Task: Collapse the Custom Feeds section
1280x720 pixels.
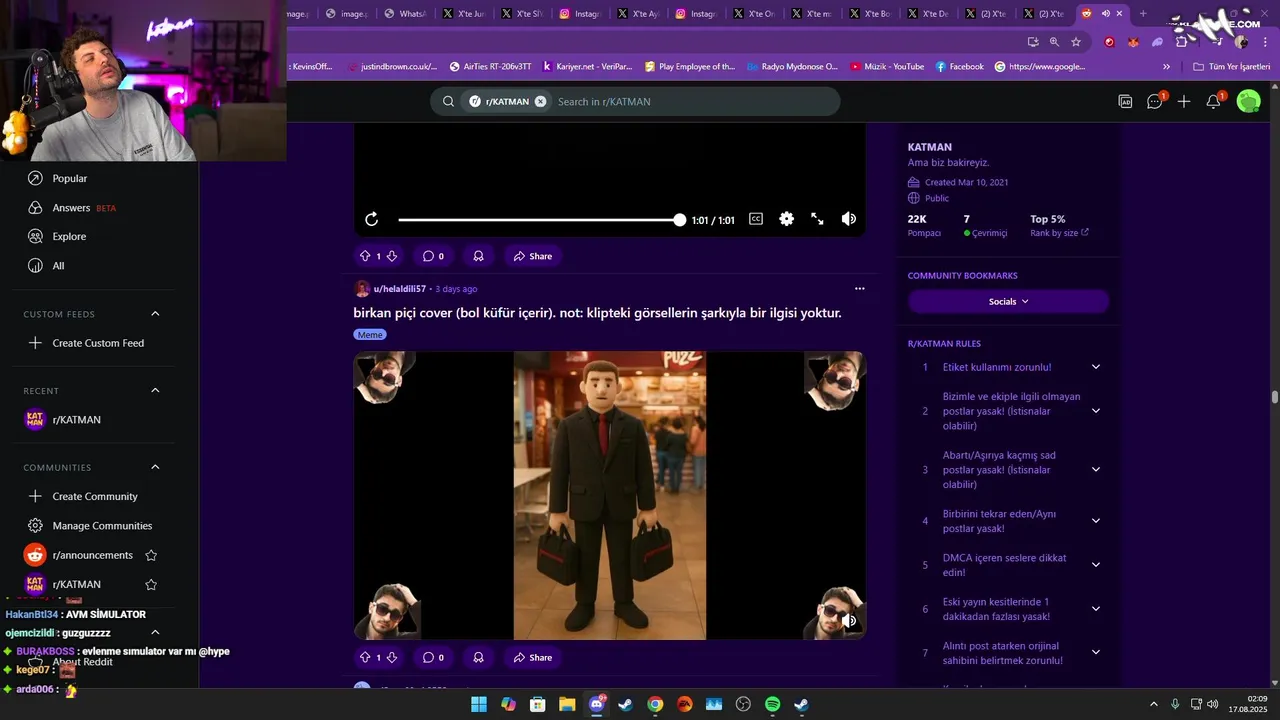Action: (155, 314)
